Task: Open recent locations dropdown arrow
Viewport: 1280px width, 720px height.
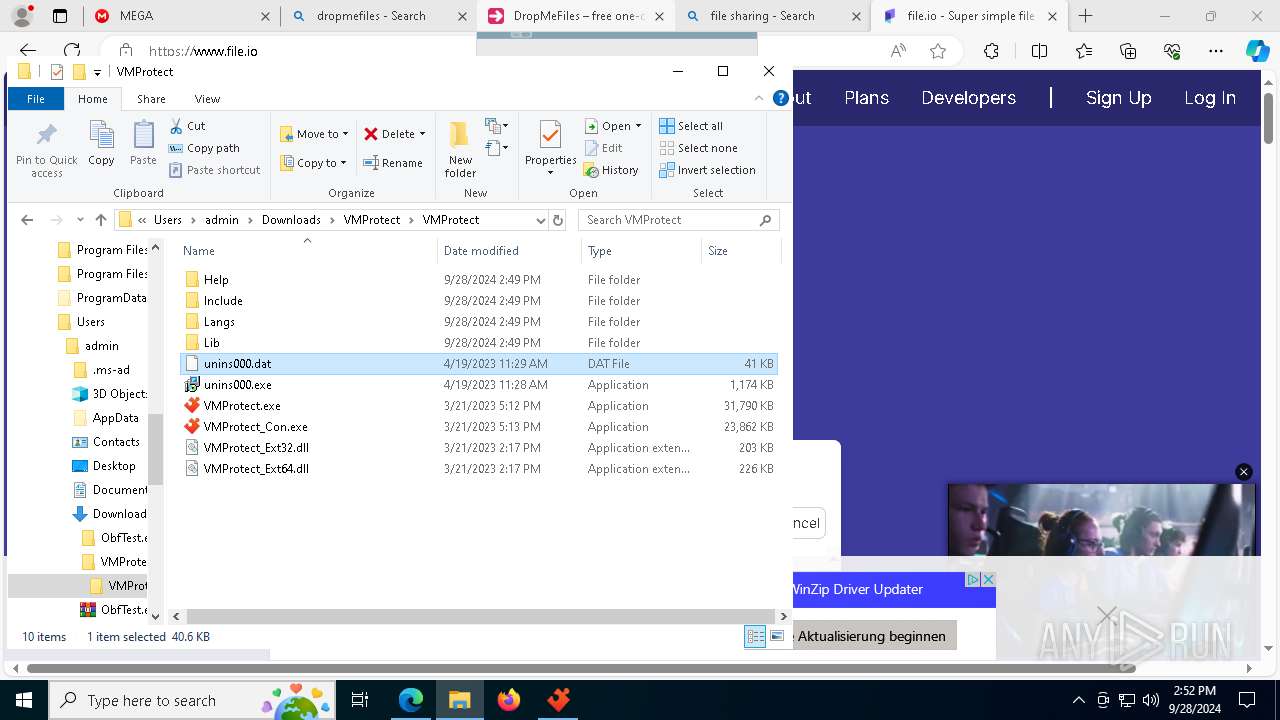Action: [80, 220]
